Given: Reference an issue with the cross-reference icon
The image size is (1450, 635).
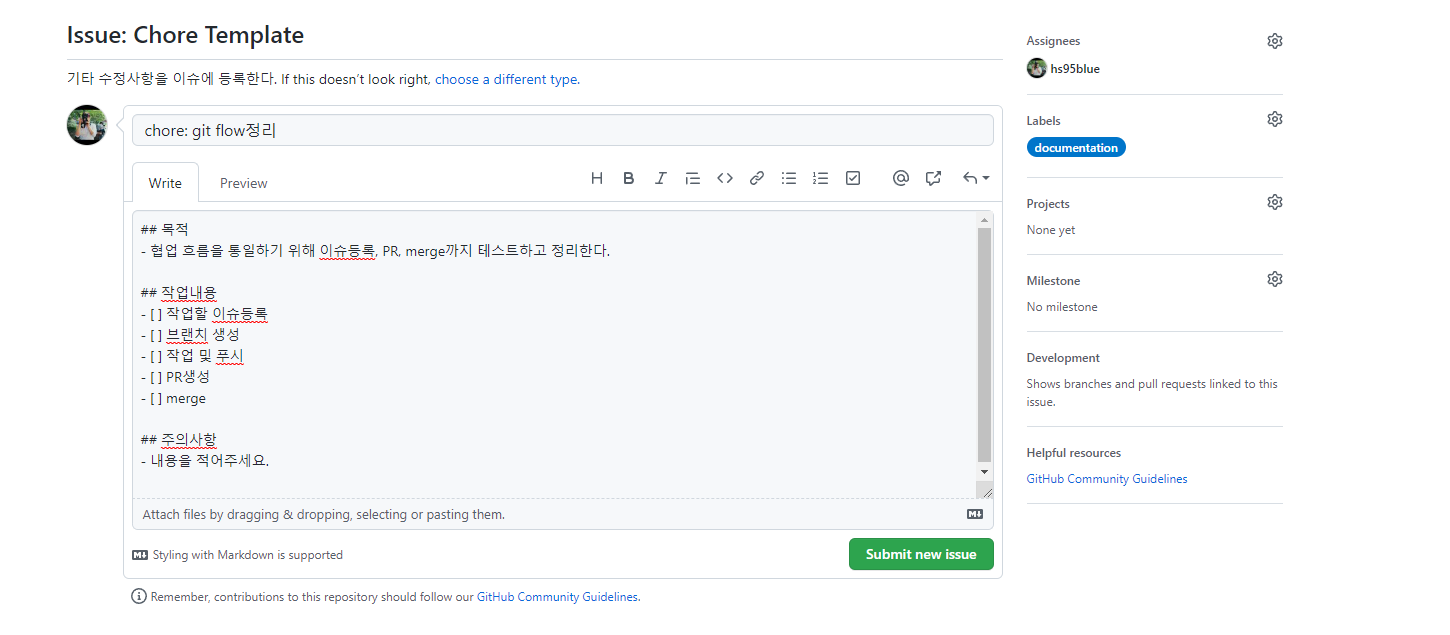Looking at the screenshot, I should [932, 178].
